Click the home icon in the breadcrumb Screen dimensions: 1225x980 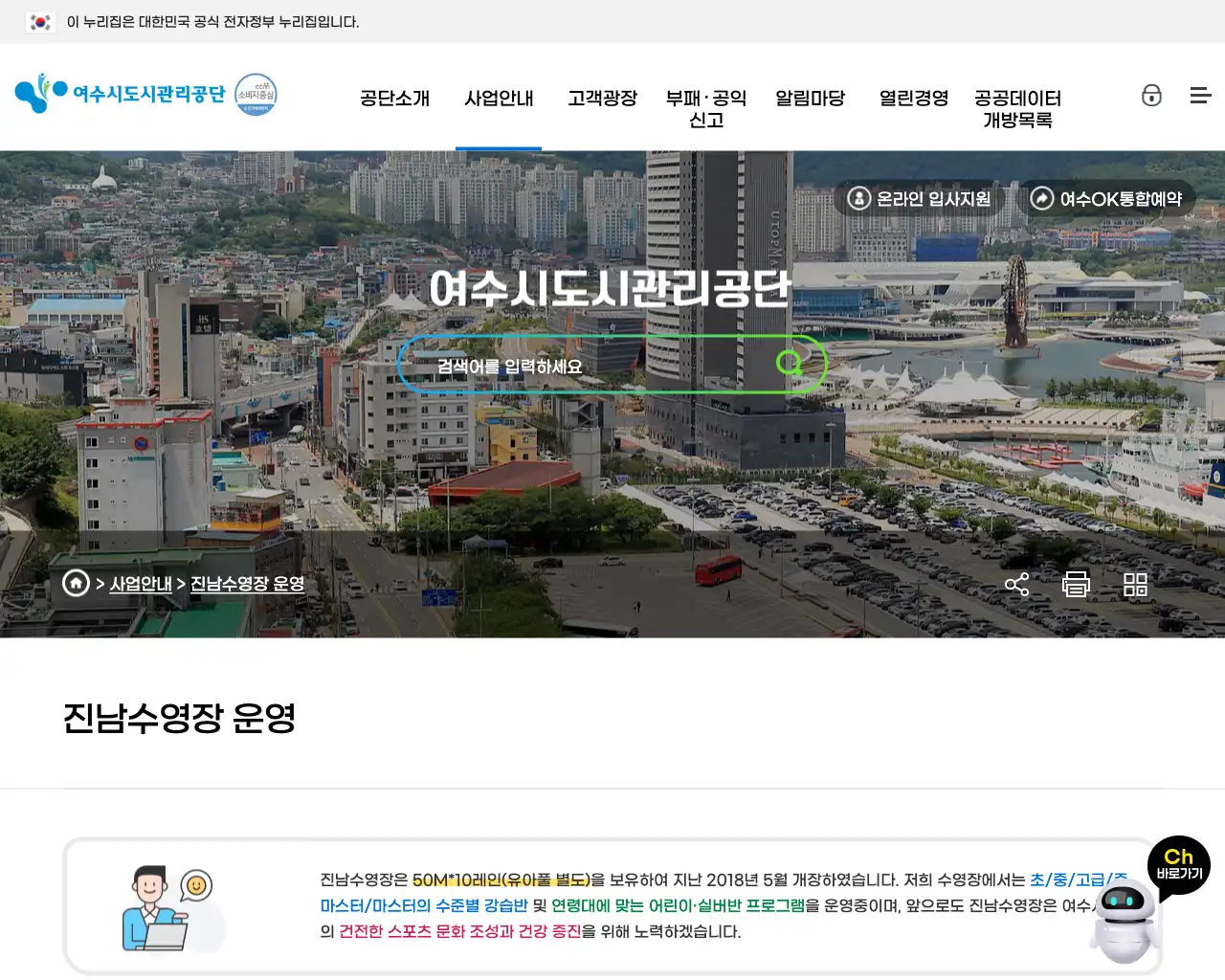pyautogui.click(x=76, y=583)
